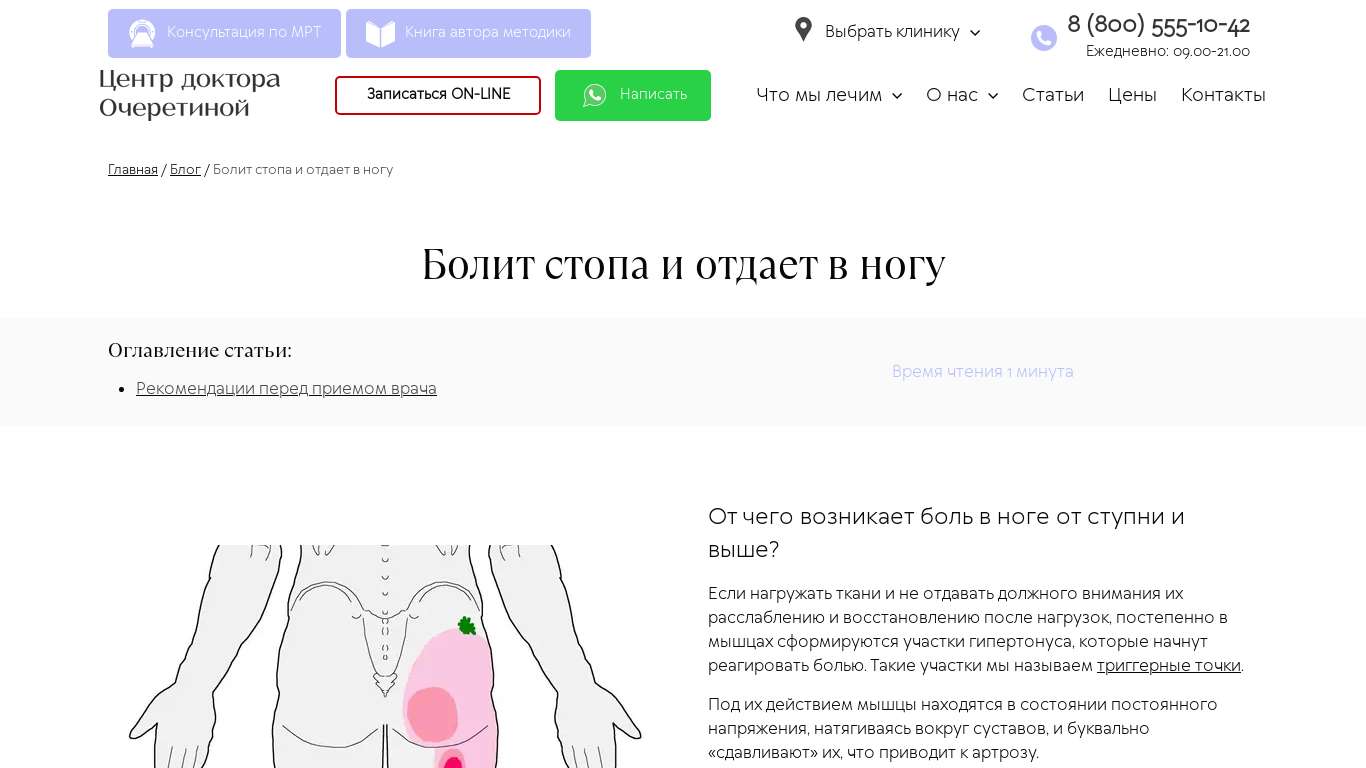Follow the Главная breadcrumb link
The image size is (1366, 768).
pos(133,170)
